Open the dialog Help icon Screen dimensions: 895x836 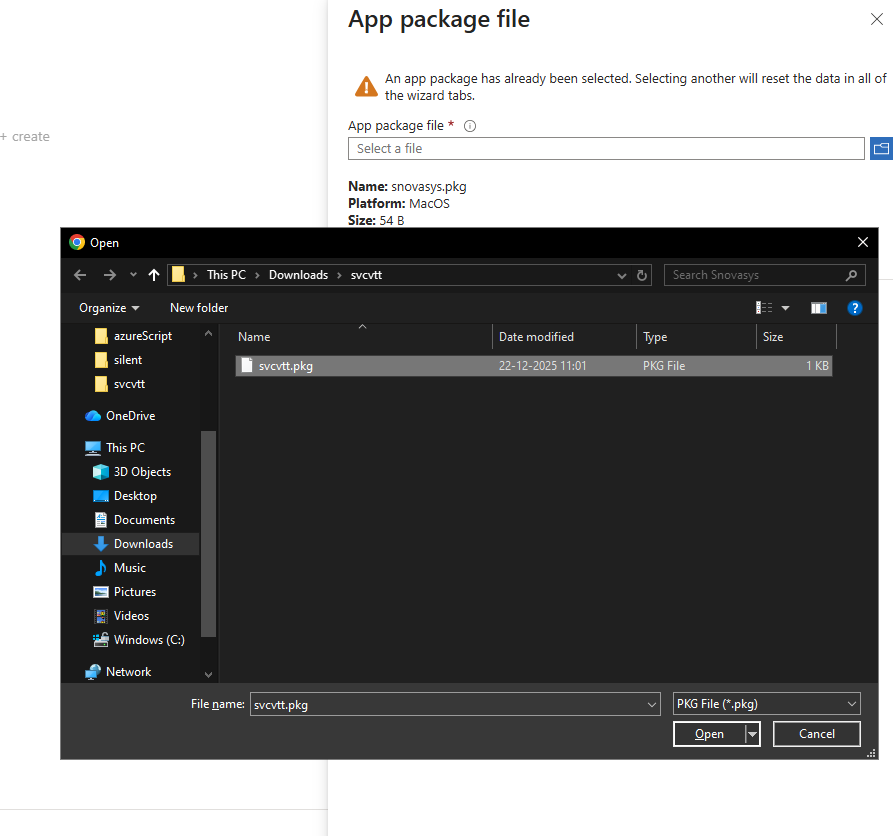click(854, 308)
